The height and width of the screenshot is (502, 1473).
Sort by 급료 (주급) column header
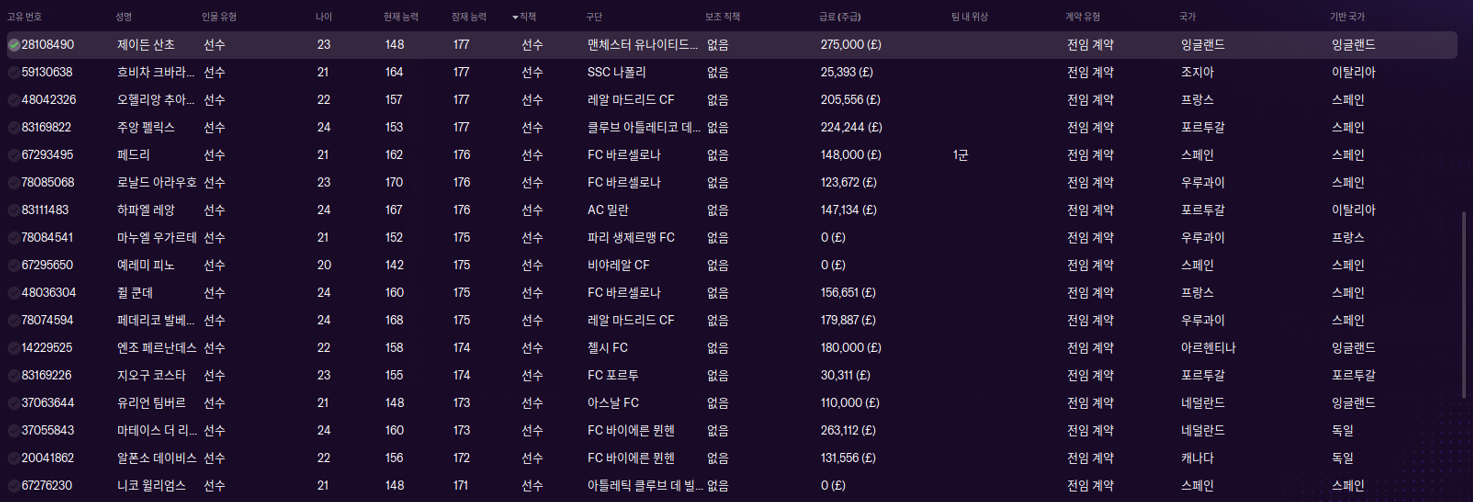(840, 17)
